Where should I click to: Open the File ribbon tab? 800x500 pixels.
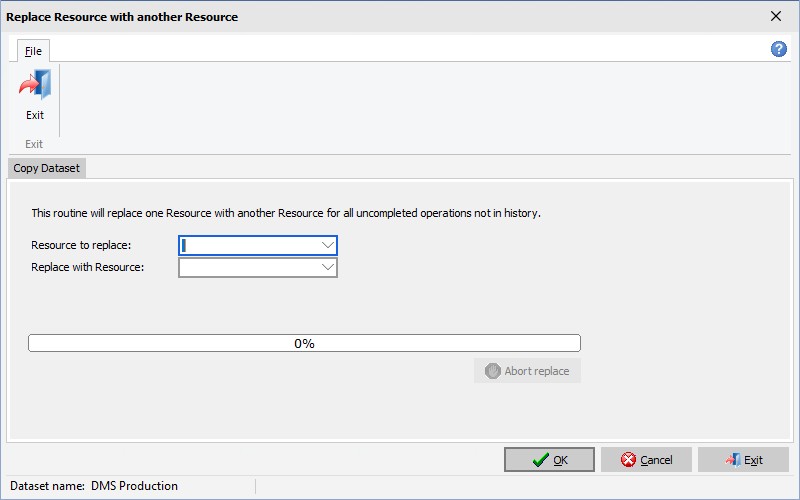point(33,51)
